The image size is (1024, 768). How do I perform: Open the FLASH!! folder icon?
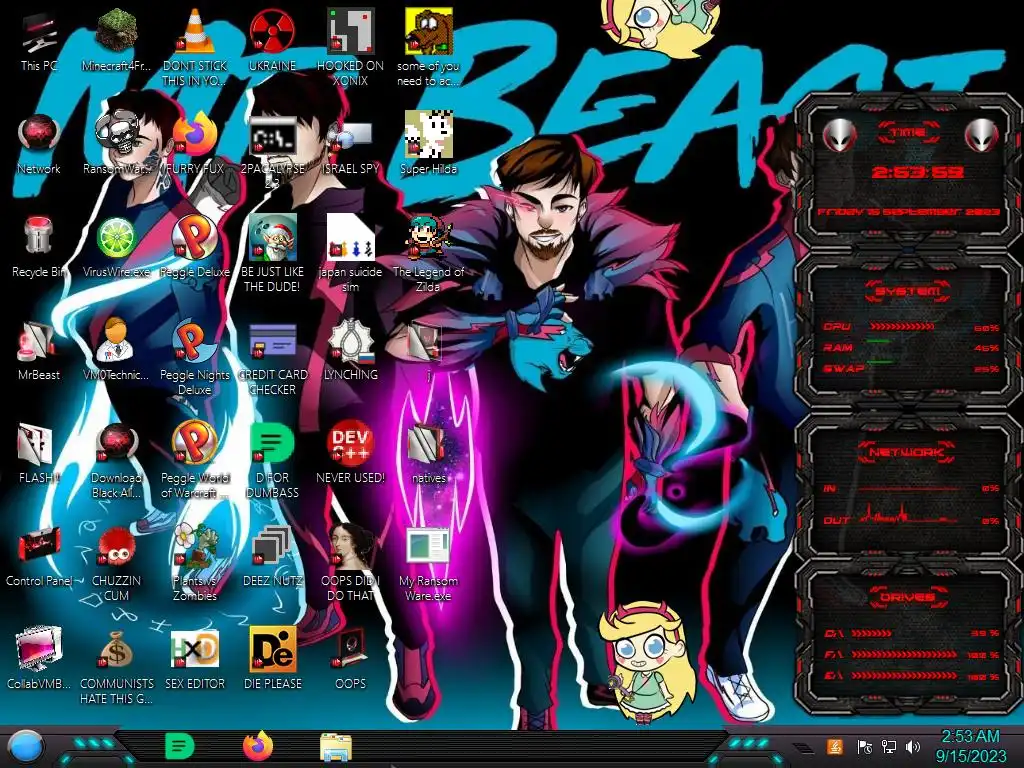coord(36,444)
